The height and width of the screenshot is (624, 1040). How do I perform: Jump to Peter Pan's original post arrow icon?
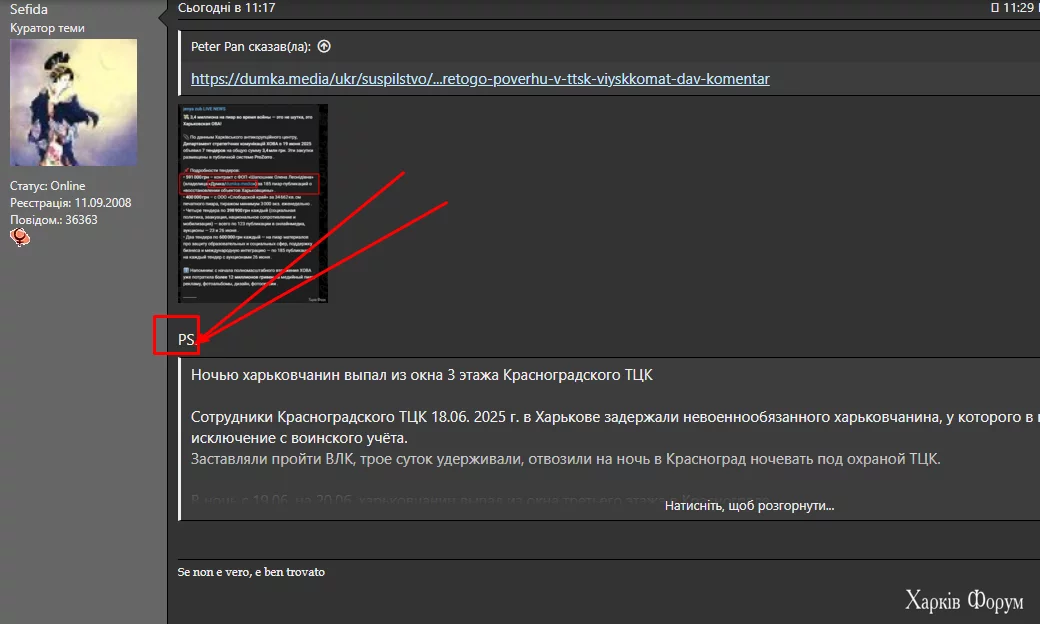click(324, 46)
